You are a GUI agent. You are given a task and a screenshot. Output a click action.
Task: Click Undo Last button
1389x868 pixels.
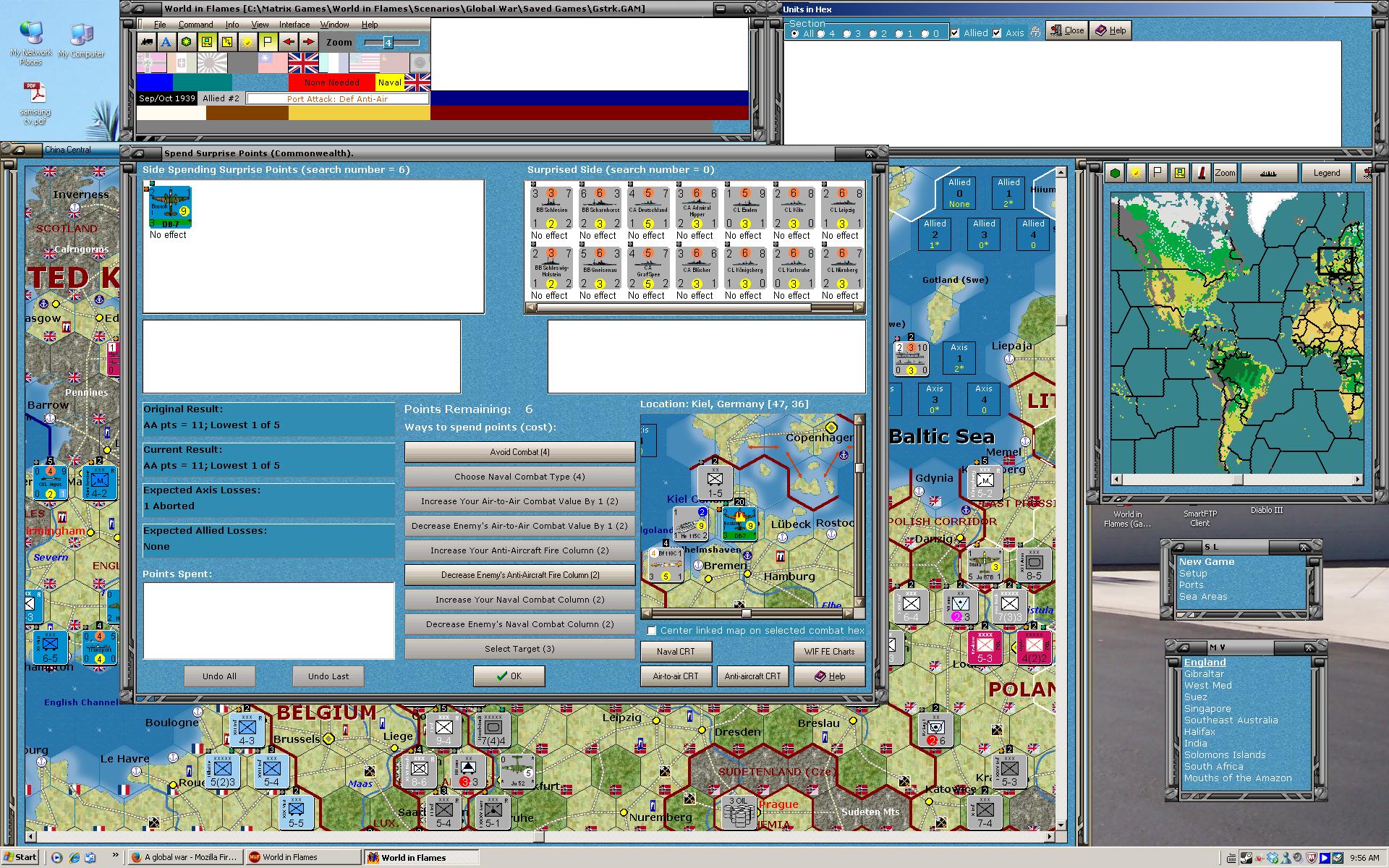pos(328,676)
